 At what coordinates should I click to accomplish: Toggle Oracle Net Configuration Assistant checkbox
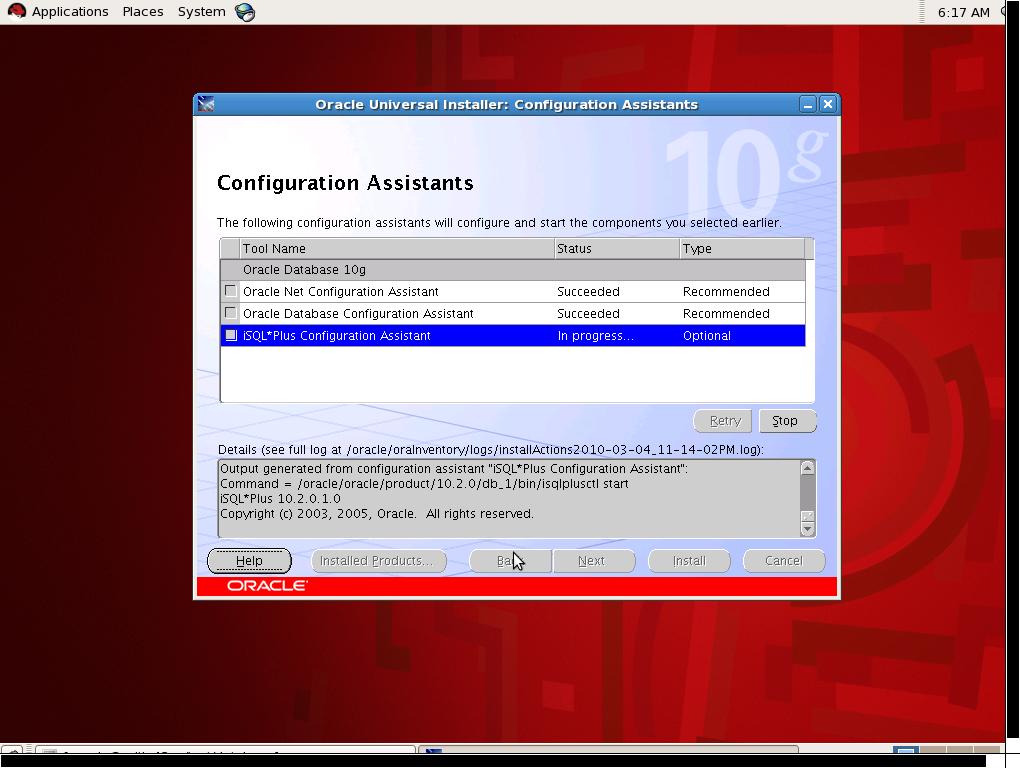230,291
